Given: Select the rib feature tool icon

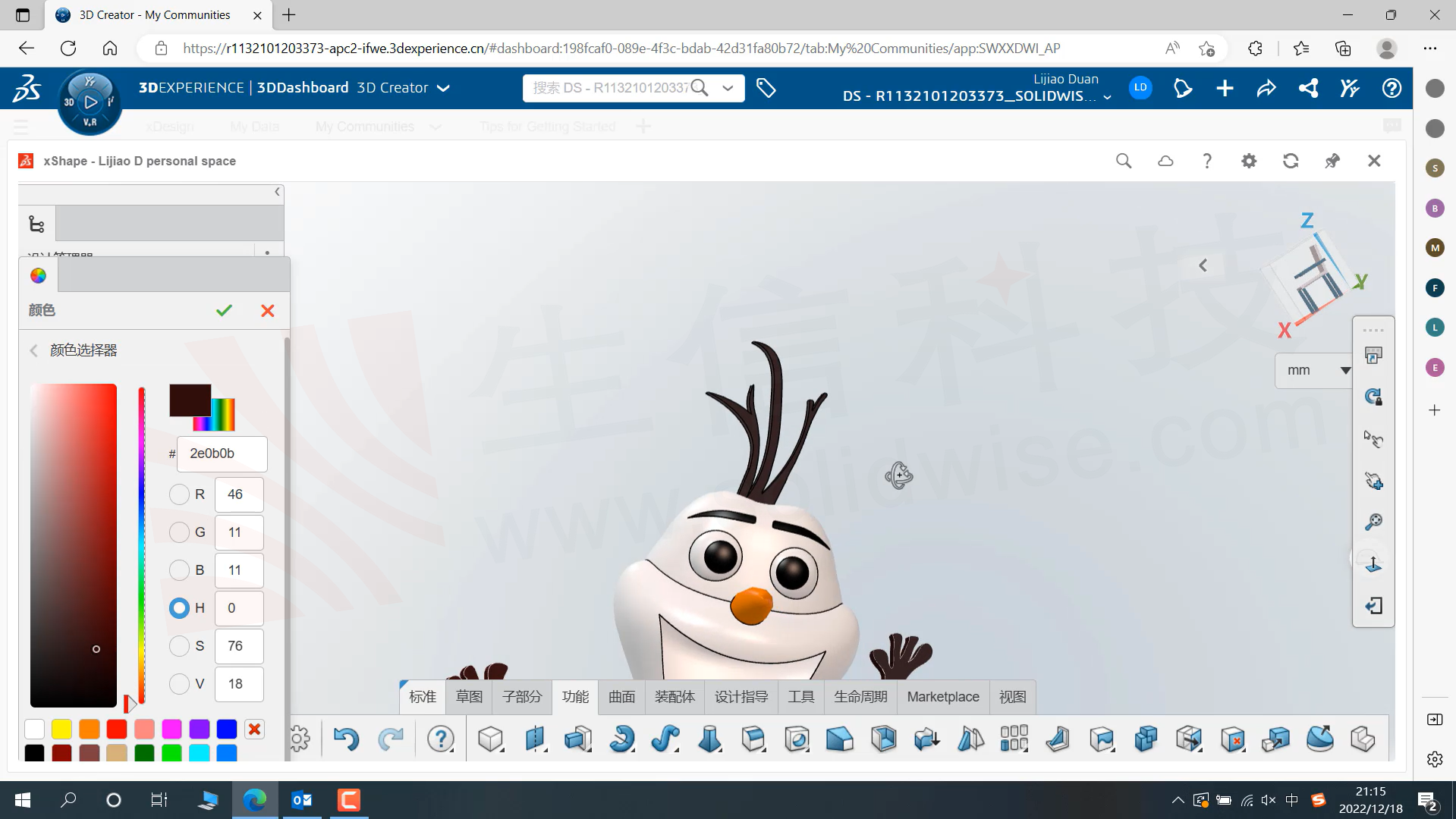Looking at the screenshot, I should coord(1058,739).
